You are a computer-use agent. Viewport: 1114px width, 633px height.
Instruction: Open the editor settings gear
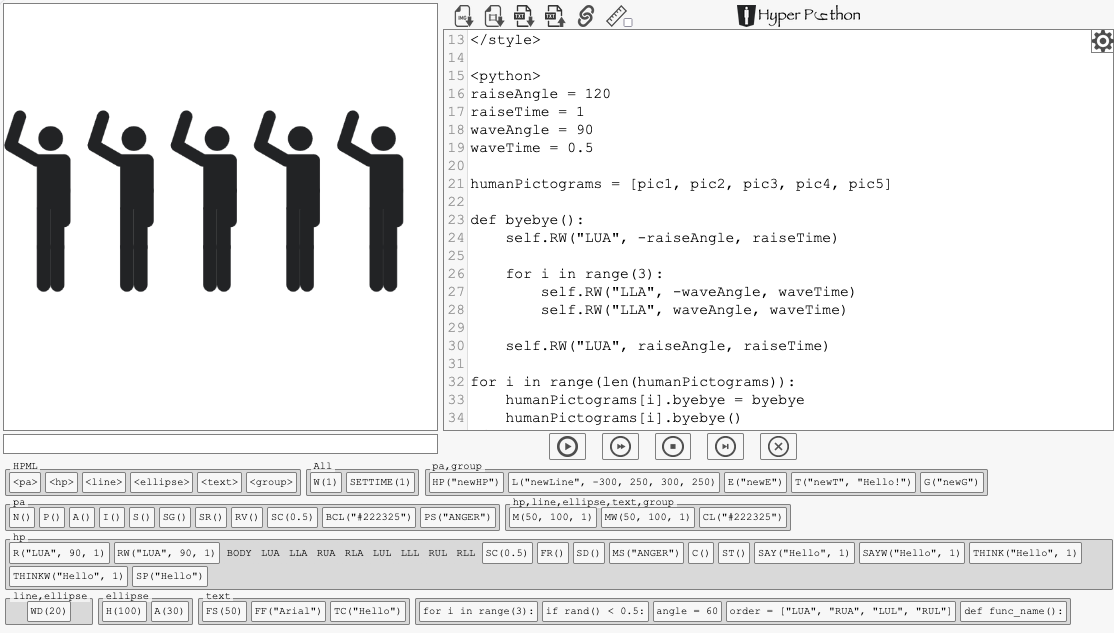tap(1102, 42)
